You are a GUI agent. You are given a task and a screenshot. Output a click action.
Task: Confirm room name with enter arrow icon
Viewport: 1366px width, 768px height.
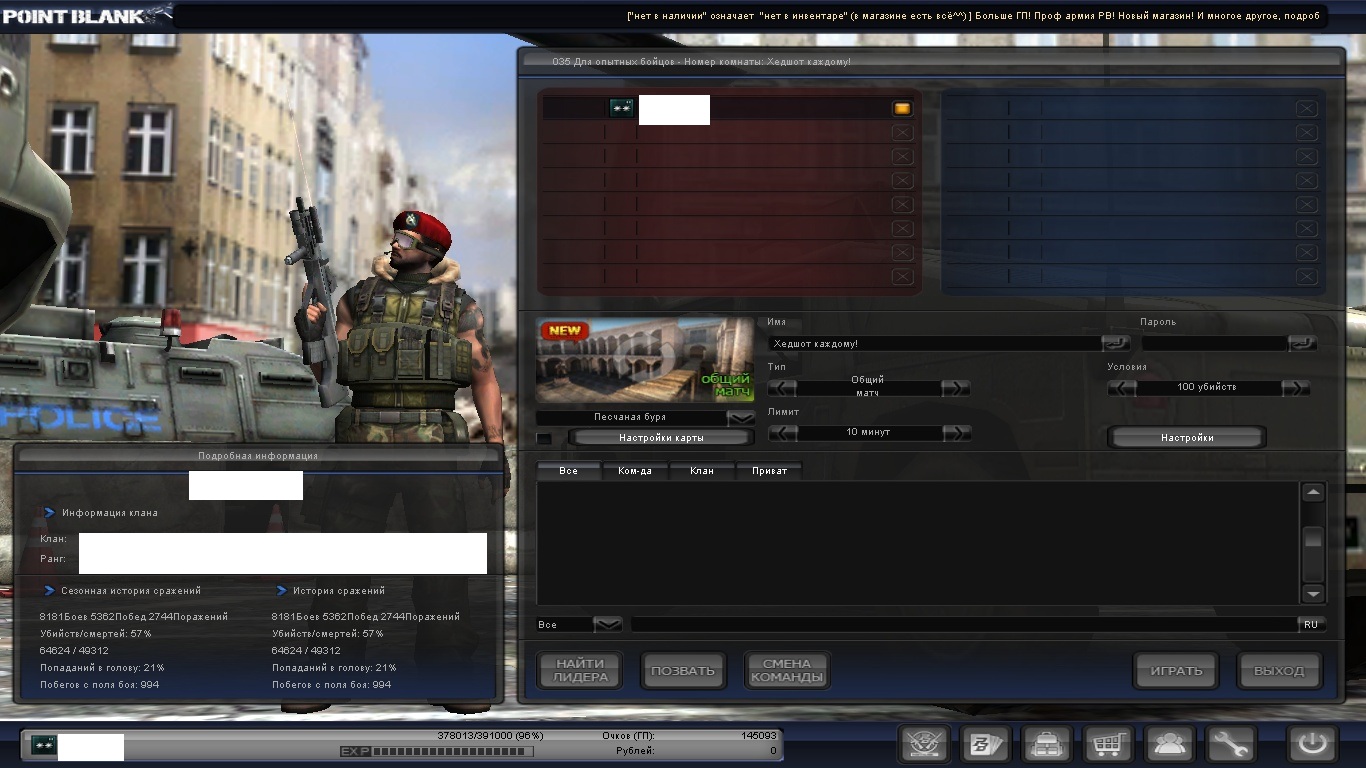(x=1115, y=343)
